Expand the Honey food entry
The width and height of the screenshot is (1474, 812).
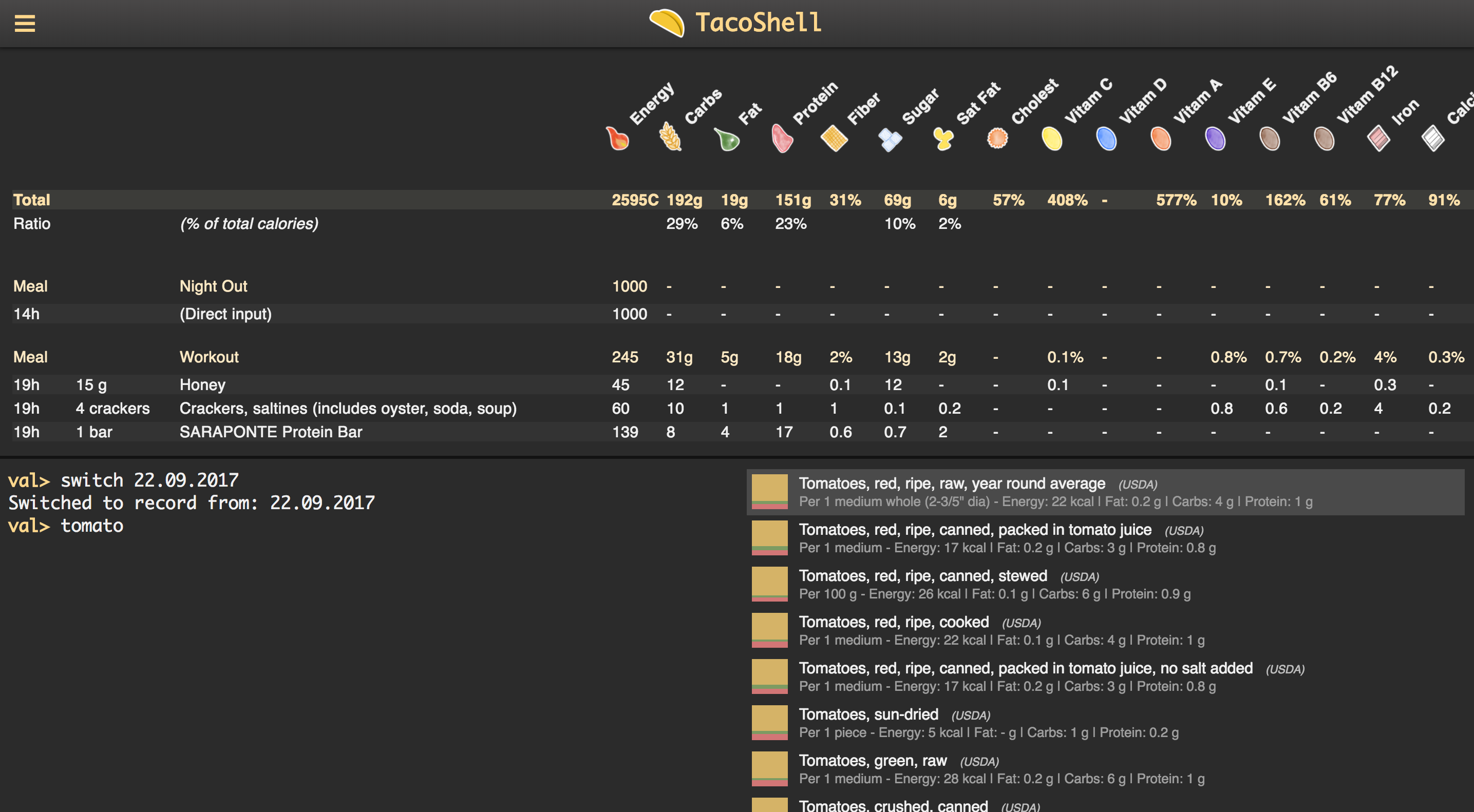click(x=202, y=384)
